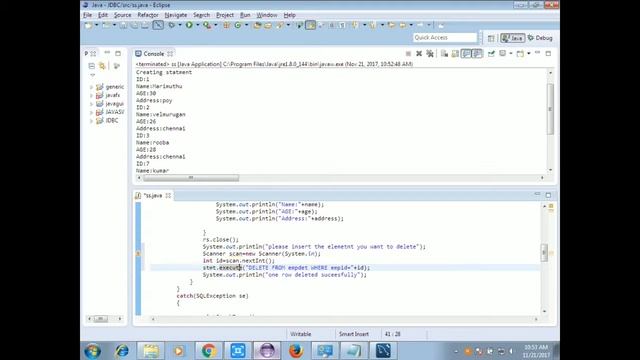Viewport: 640px width, 360px height.
Task: Open the Navigate menu
Action: click(176, 15)
